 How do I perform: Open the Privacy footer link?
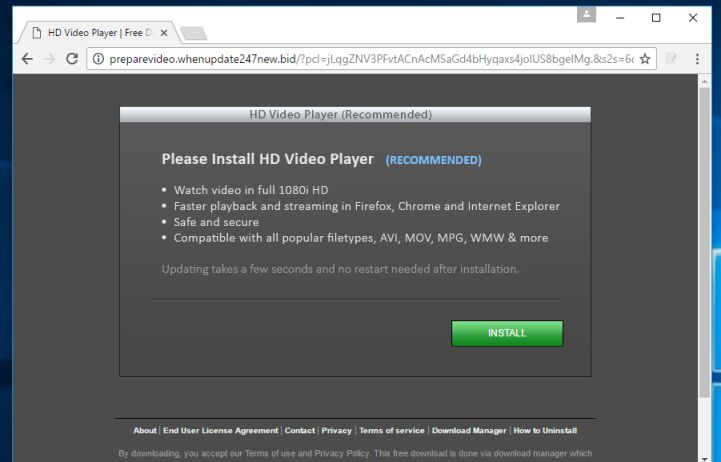336,431
